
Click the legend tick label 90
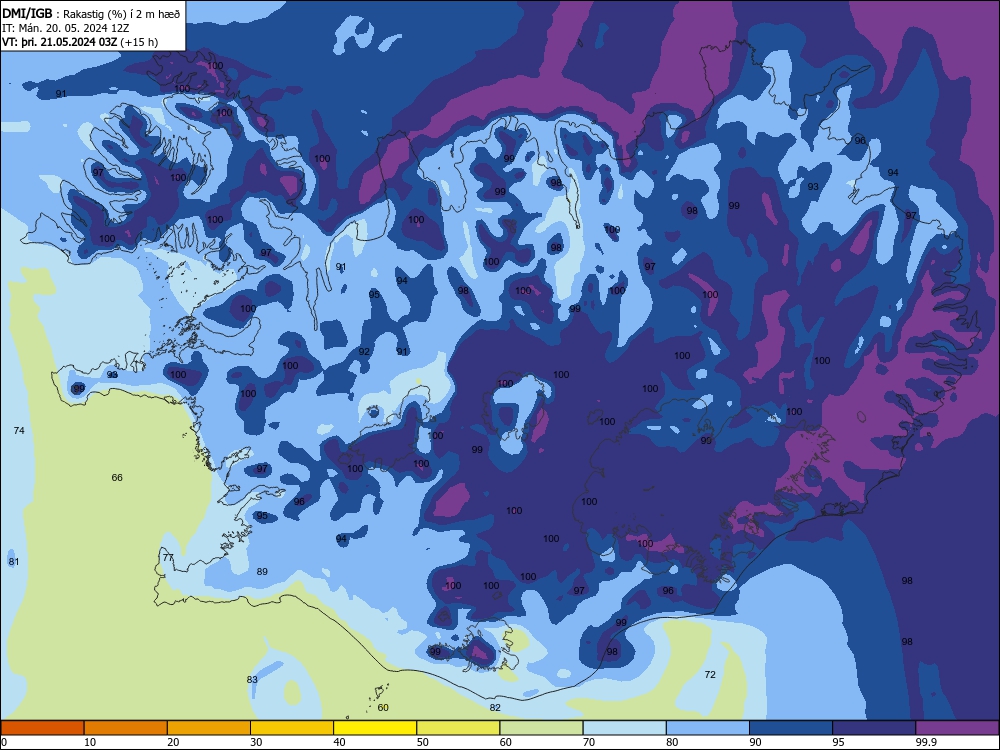pos(755,742)
